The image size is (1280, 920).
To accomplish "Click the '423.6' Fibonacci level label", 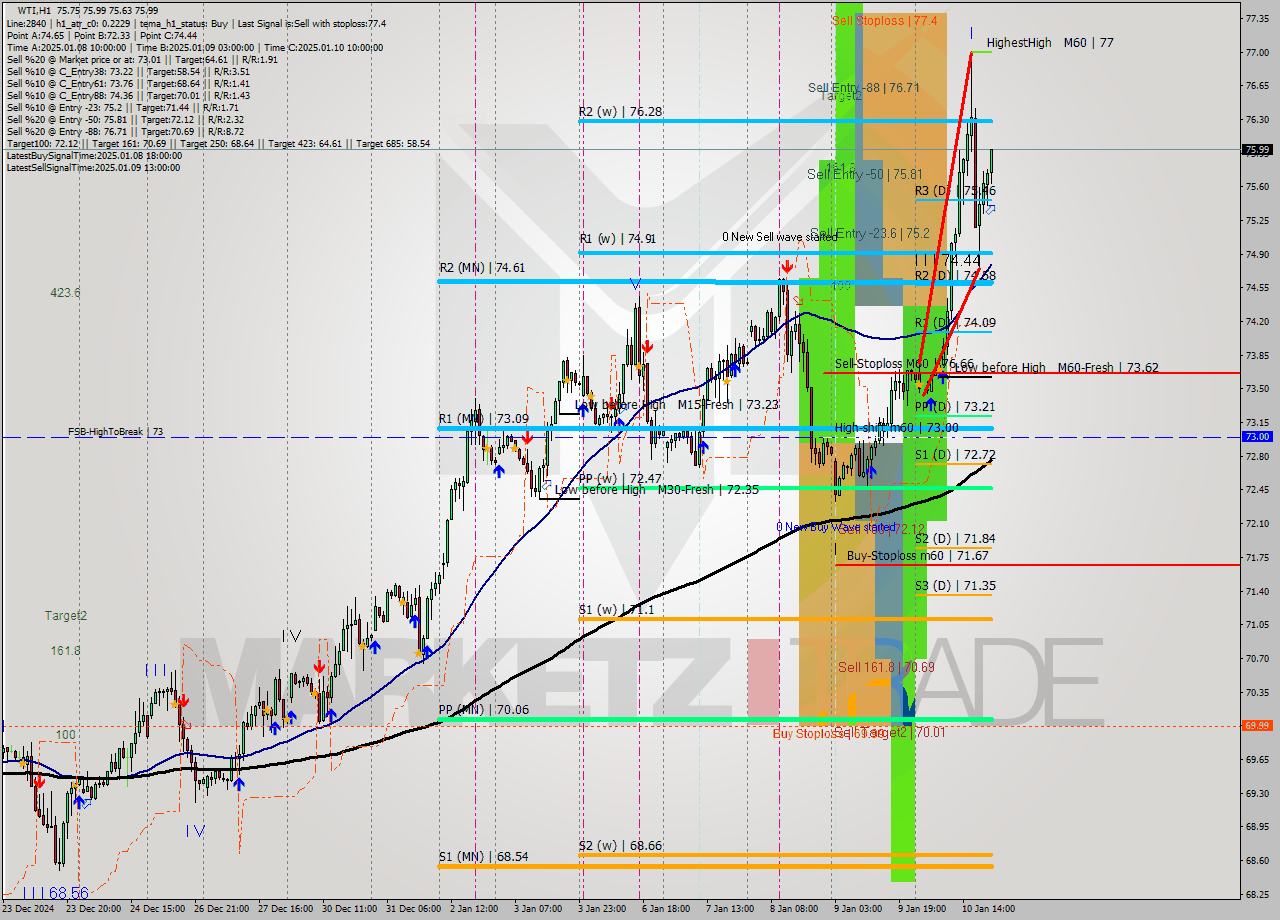I will pos(65,293).
